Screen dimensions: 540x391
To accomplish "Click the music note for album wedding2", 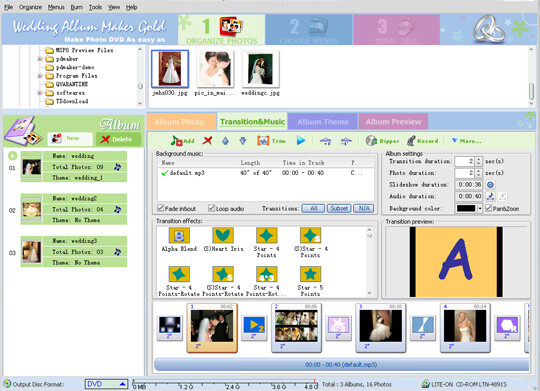I will click(117, 209).
